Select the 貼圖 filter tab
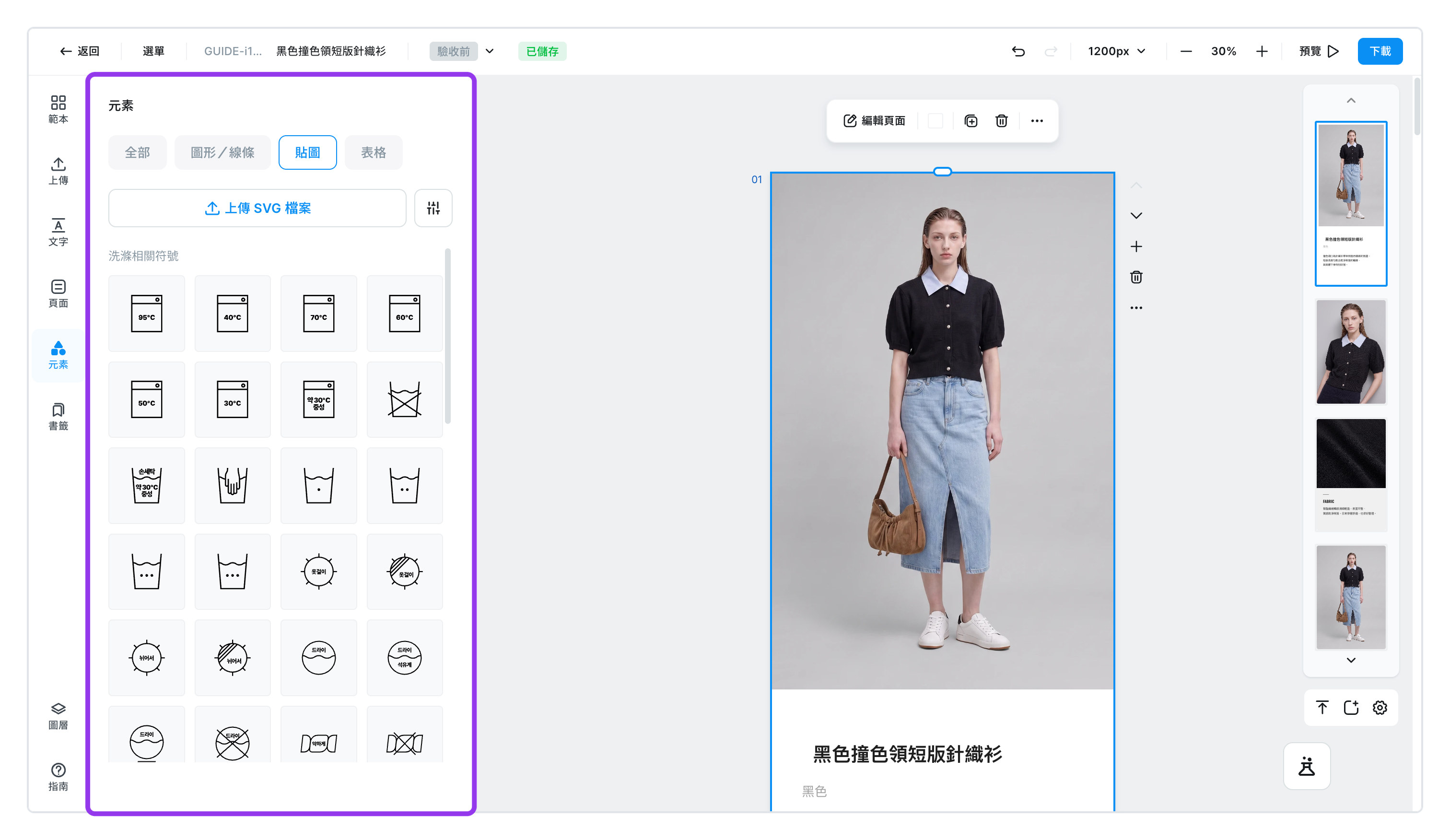Image resolution: width=1450 pixels, height=840 pixels. point(307,152)
